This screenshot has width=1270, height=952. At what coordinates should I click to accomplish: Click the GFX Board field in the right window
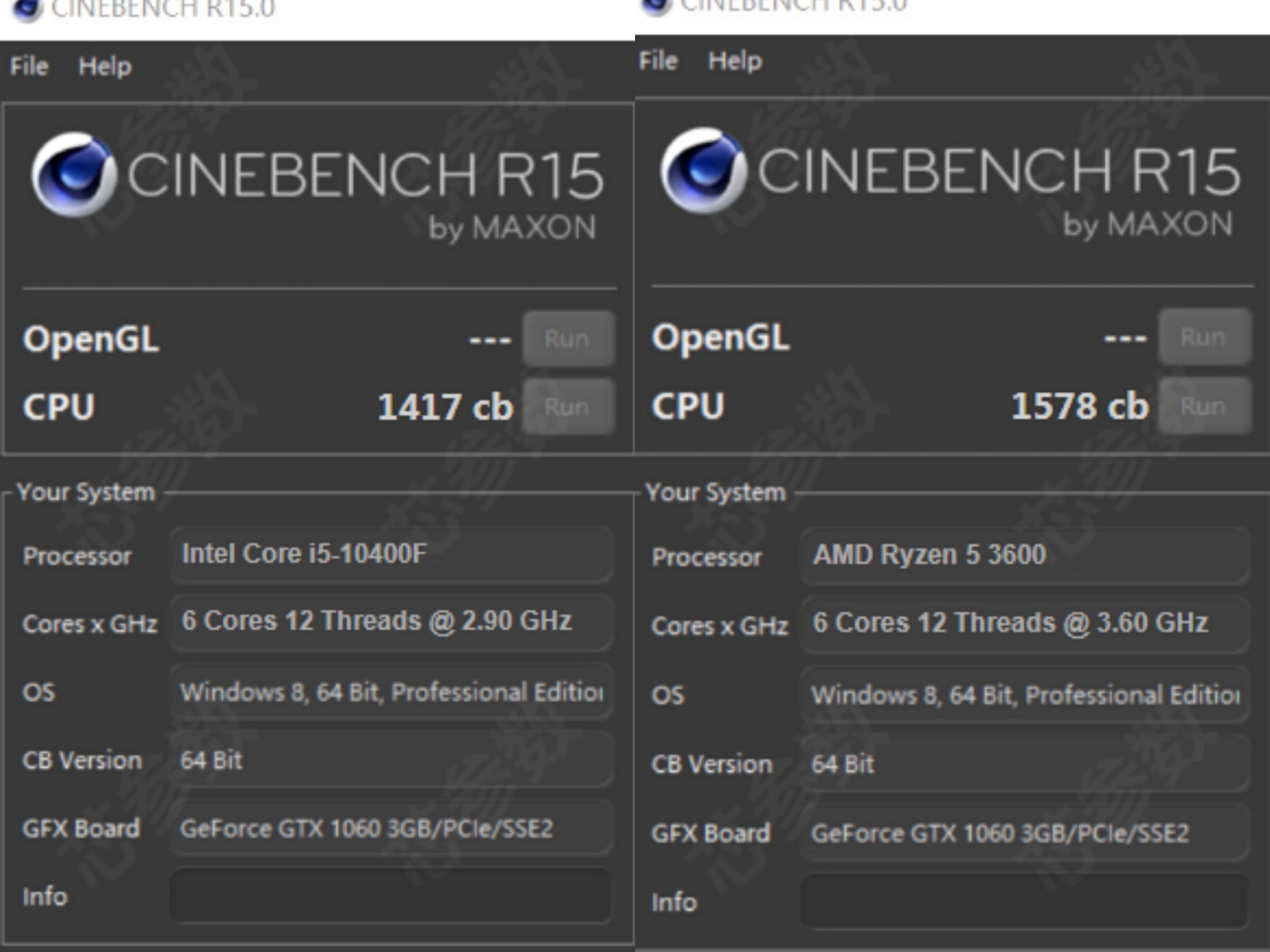pyautogui.click(x=1025, y=832)
